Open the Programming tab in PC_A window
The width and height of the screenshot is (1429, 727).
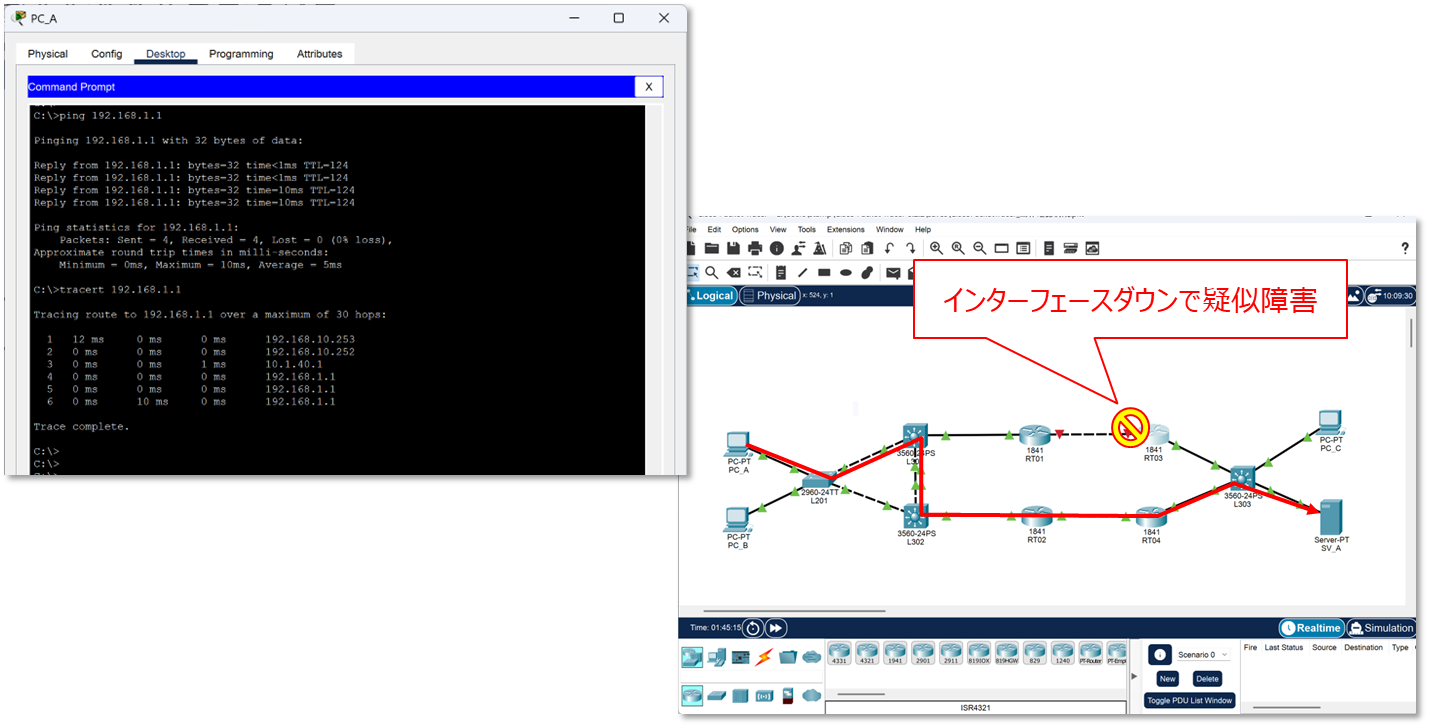click(x=241, y=54)
